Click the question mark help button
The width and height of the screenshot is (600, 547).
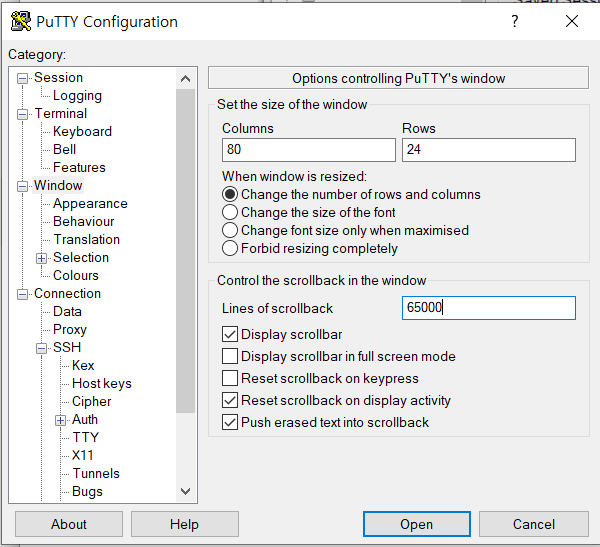click(x=515, y=21)
